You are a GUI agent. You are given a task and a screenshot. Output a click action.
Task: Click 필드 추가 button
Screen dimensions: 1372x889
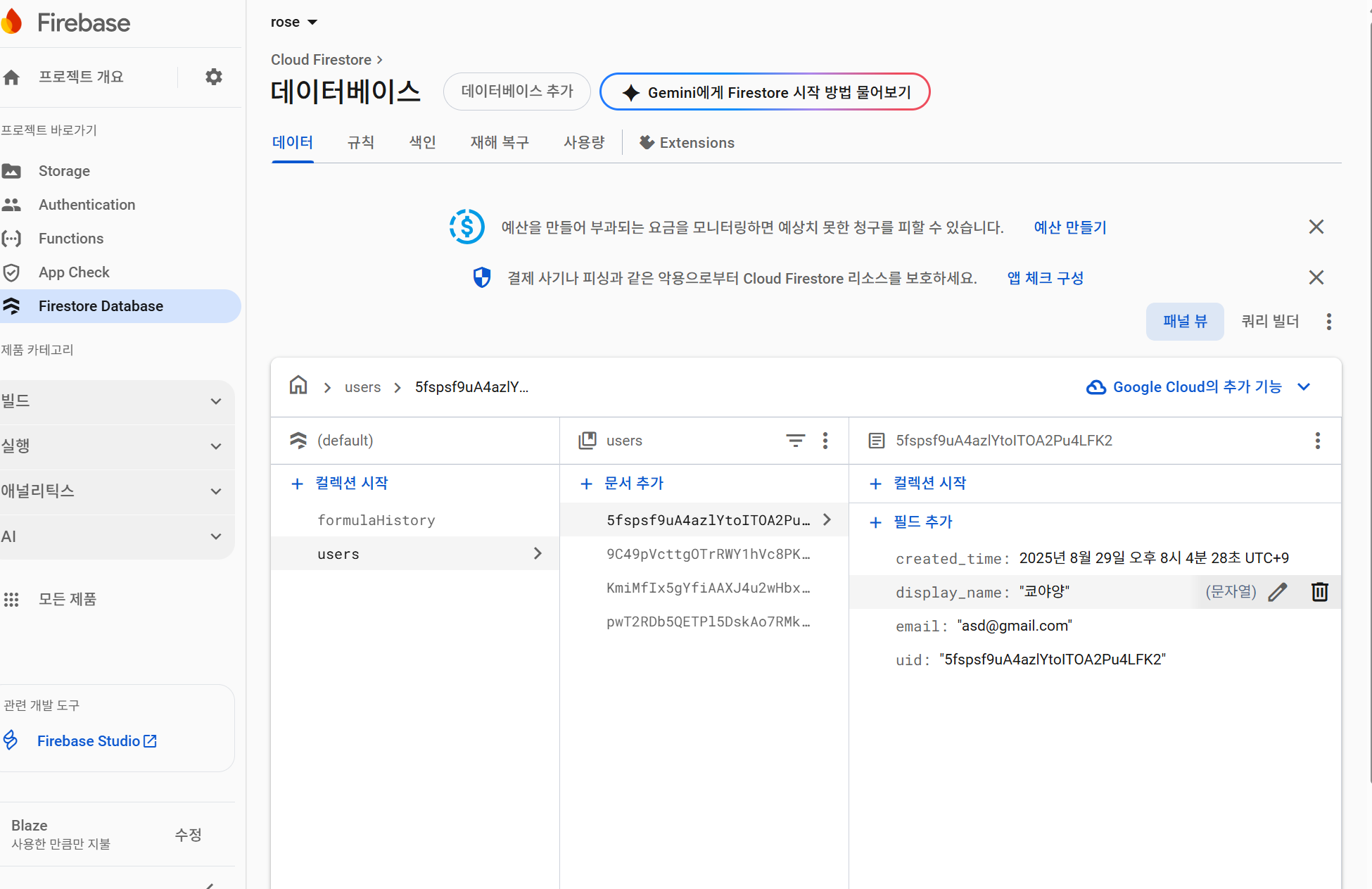[x=911, y=522]
